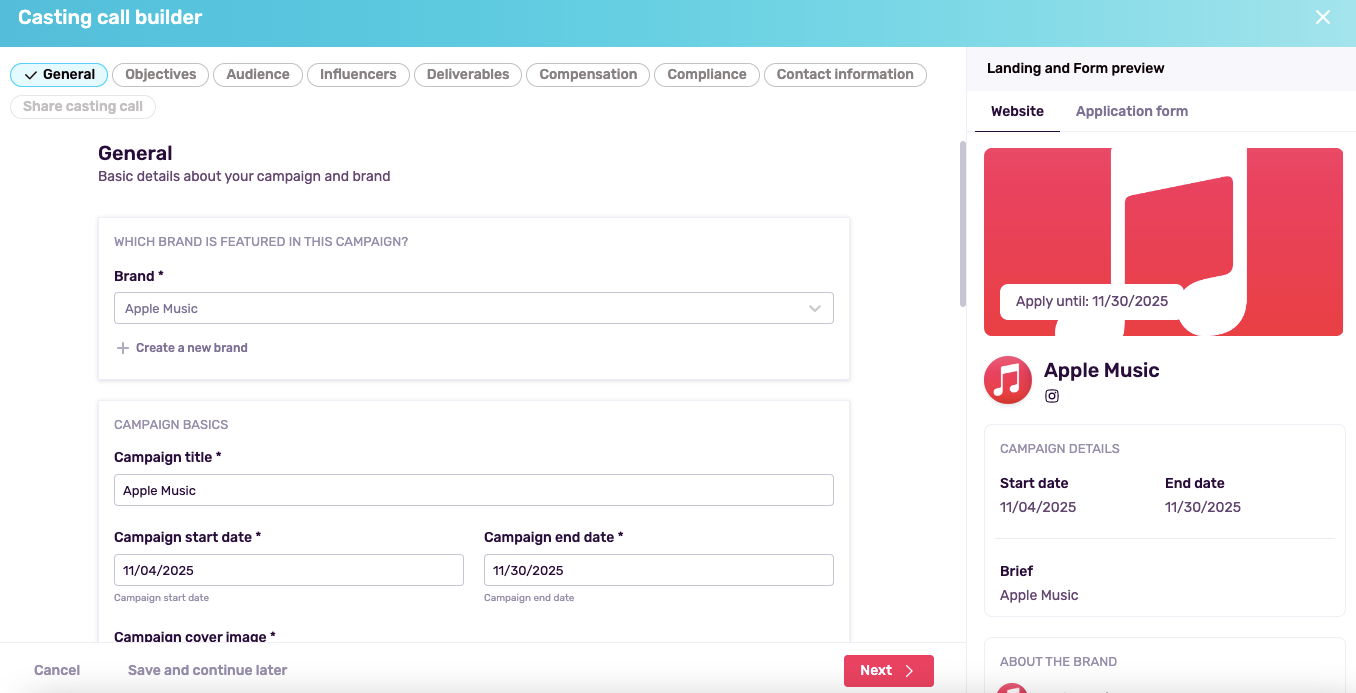Image resolution: width=1356 pixels, height=693 pixels.
Task: Click the checkmark icon on General step
Action: click(x=31, y=75)
